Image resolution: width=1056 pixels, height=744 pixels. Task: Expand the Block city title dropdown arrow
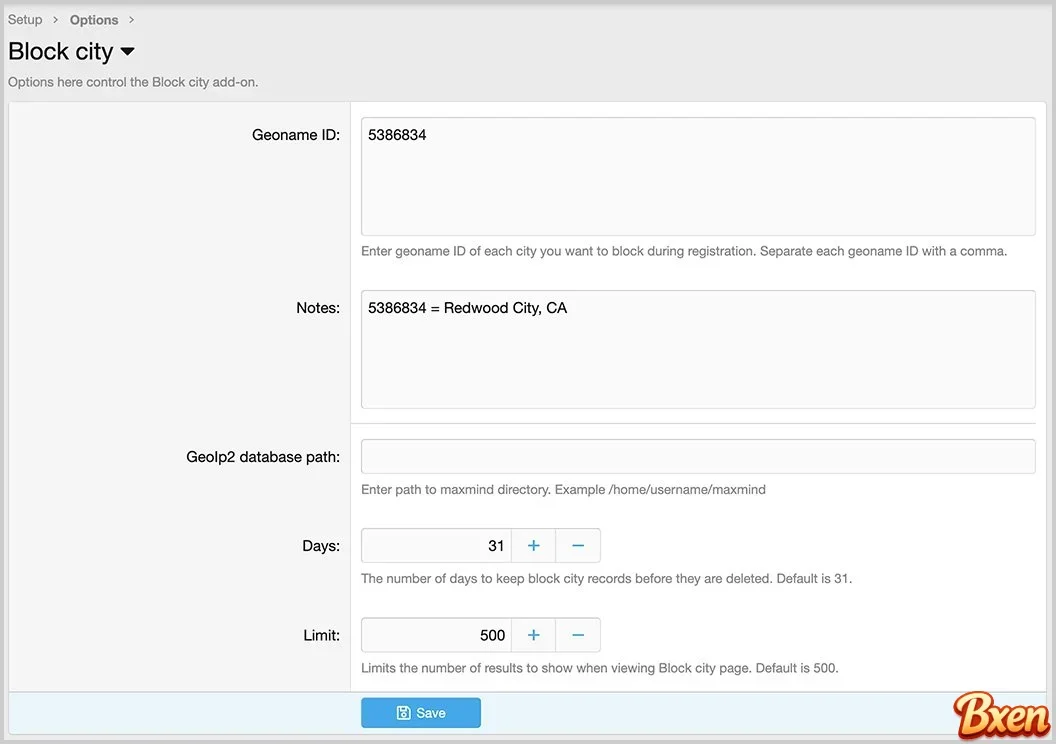coord(127,52)
